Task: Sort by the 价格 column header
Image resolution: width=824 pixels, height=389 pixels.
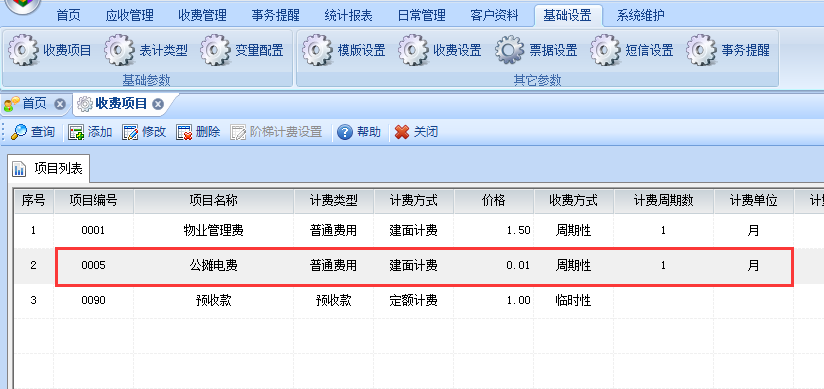Action: pyautogui.click(x=494, y=201)
